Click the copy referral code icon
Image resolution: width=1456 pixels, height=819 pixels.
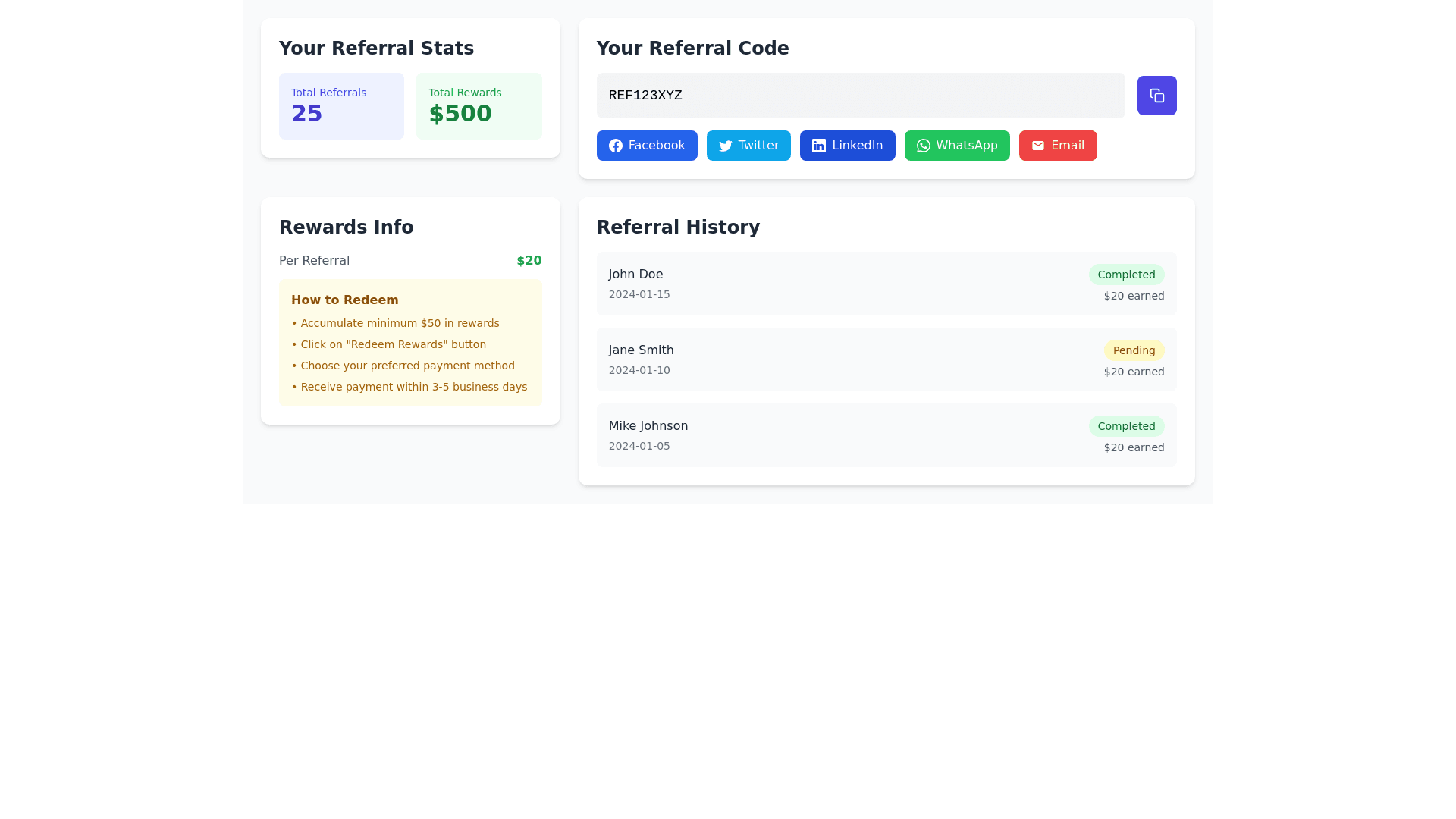pos(1156,96)
